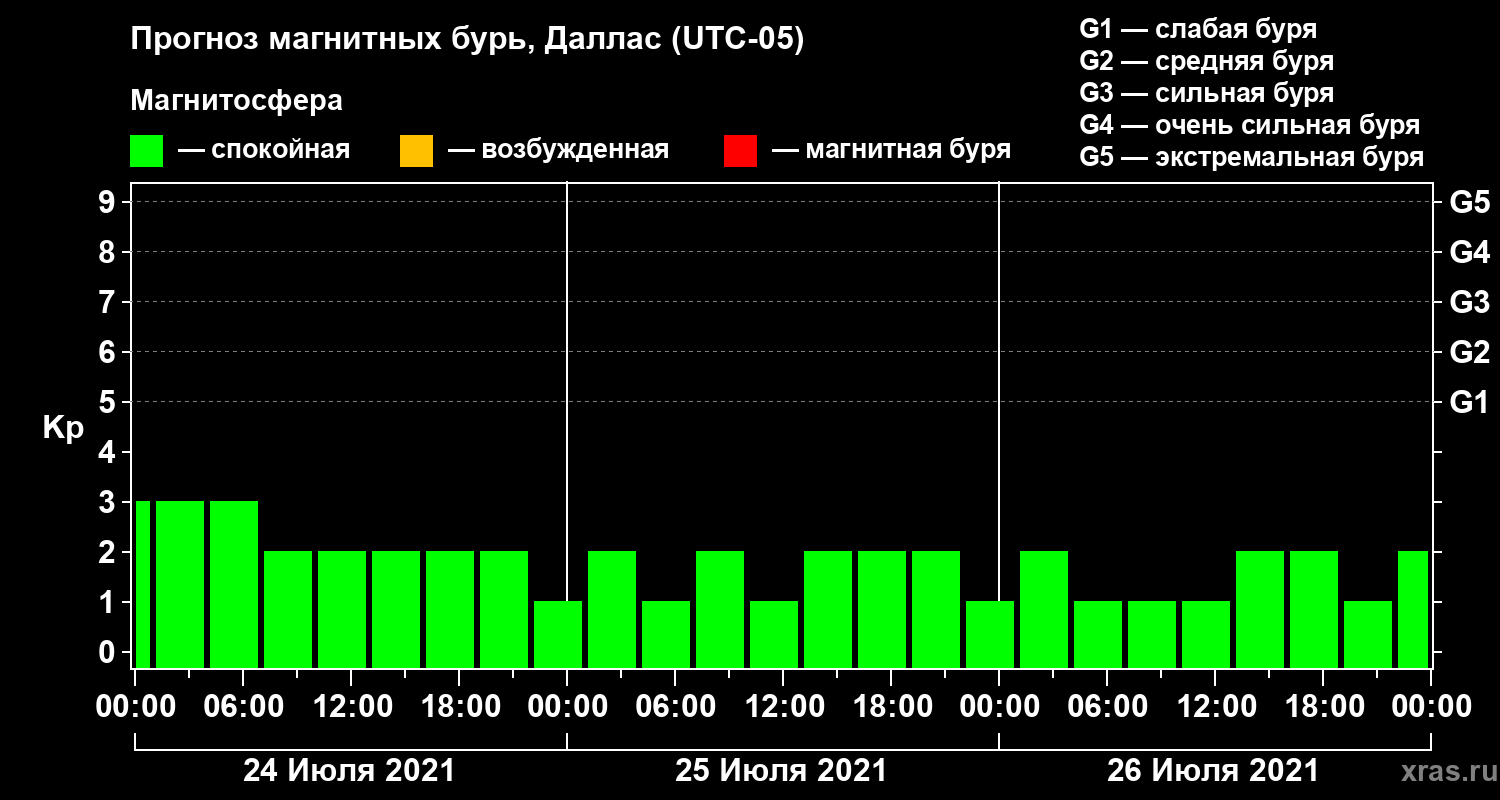Click the green спокойная legend swatch
Screen dimensions: 1500x800
[146, 151]
